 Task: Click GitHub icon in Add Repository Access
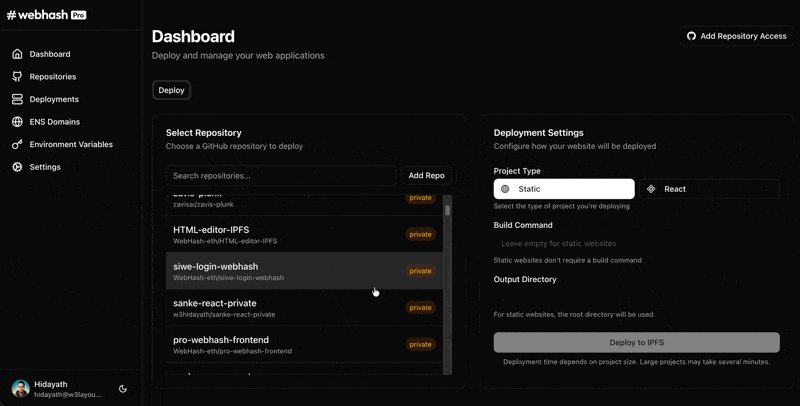click(691, 36)
